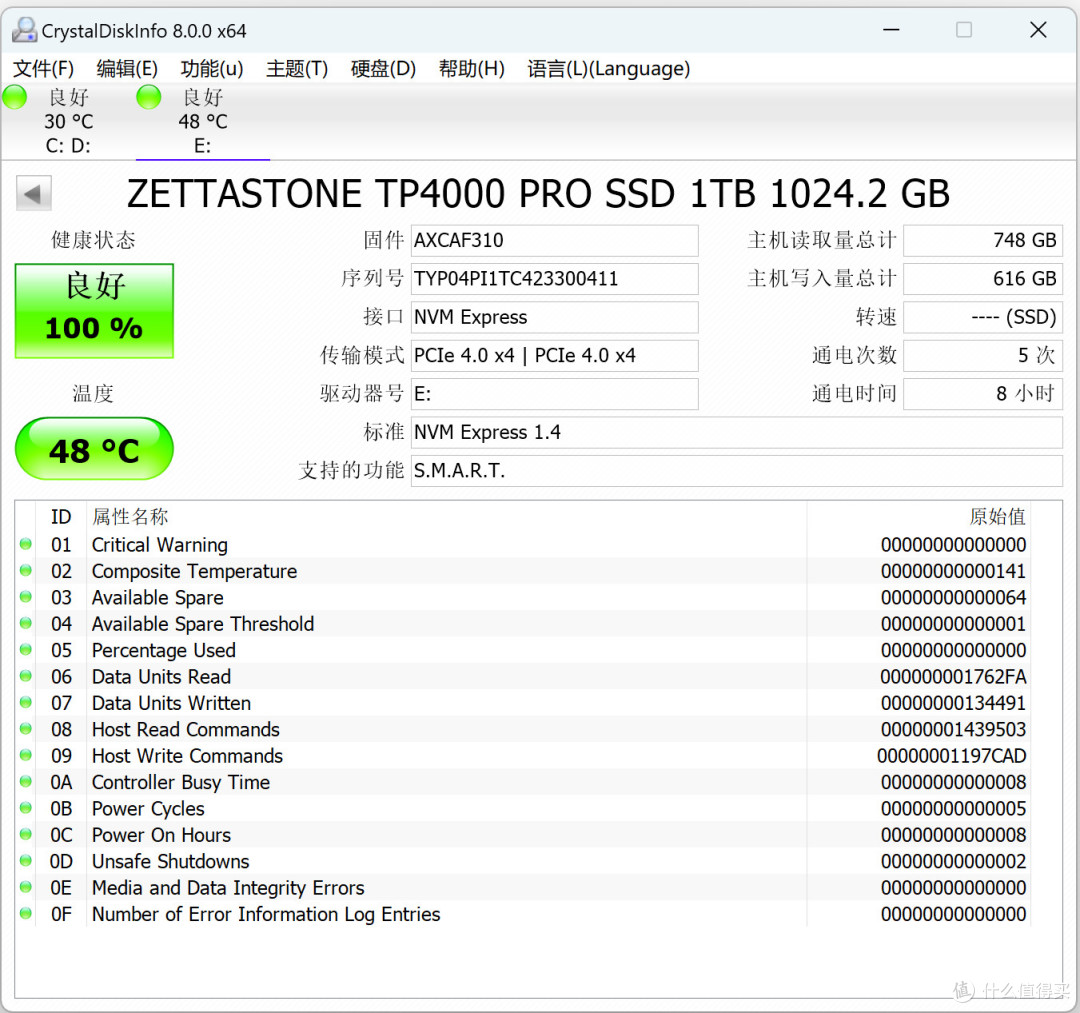Click the serial number field TYP04PI1TC423300411
This screenshot has width=1080, height=1013.
coord(554,279)
